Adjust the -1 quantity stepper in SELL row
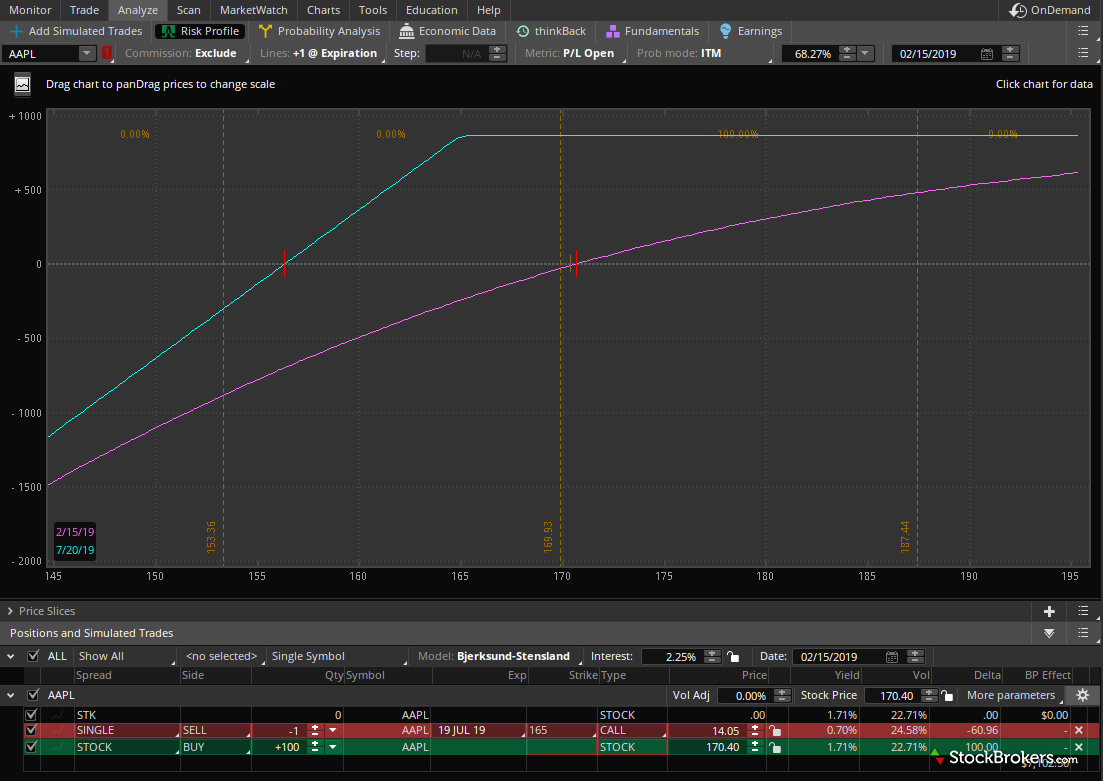The width and height of the screenshot is (1103, 781). [315, 730]
